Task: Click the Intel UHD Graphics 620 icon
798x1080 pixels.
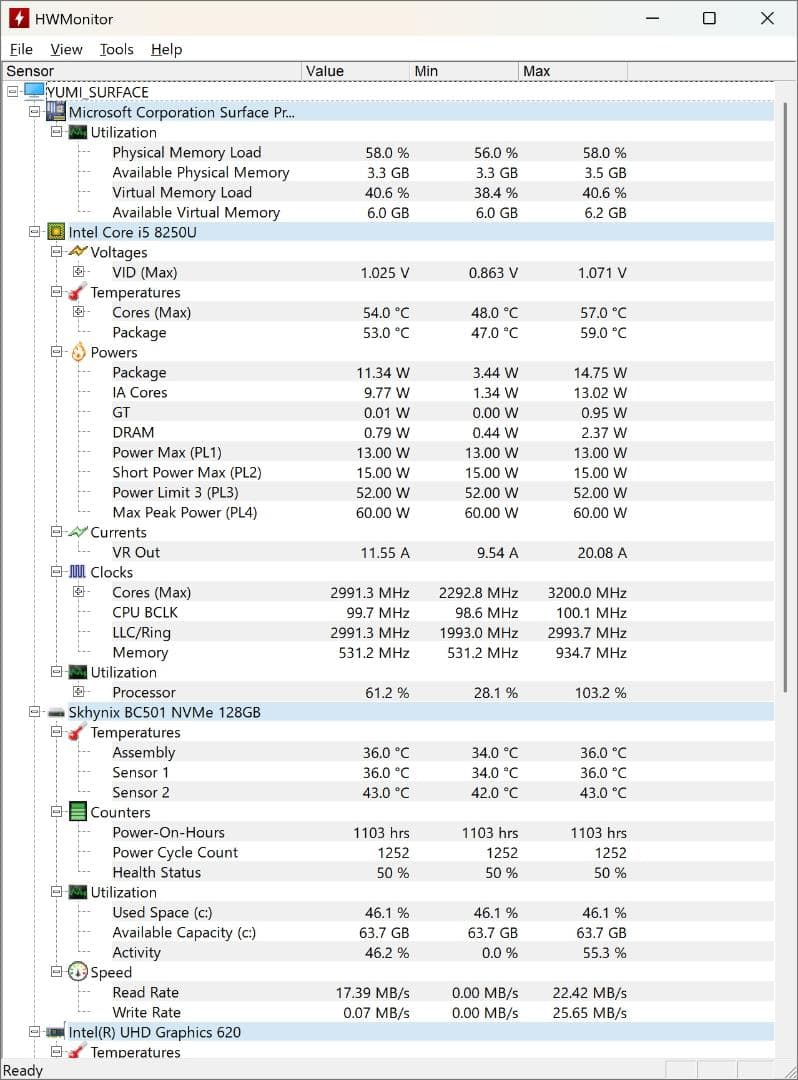Action: click(x=56, y=1032)
